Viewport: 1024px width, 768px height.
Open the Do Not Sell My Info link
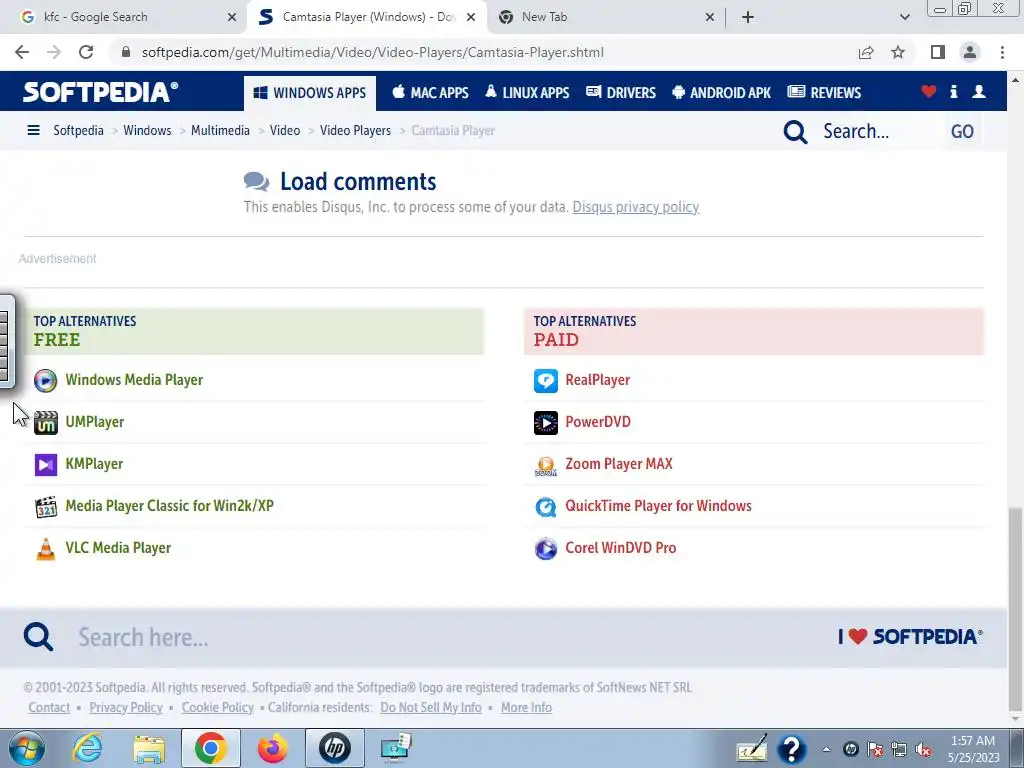tap(431, 707)
